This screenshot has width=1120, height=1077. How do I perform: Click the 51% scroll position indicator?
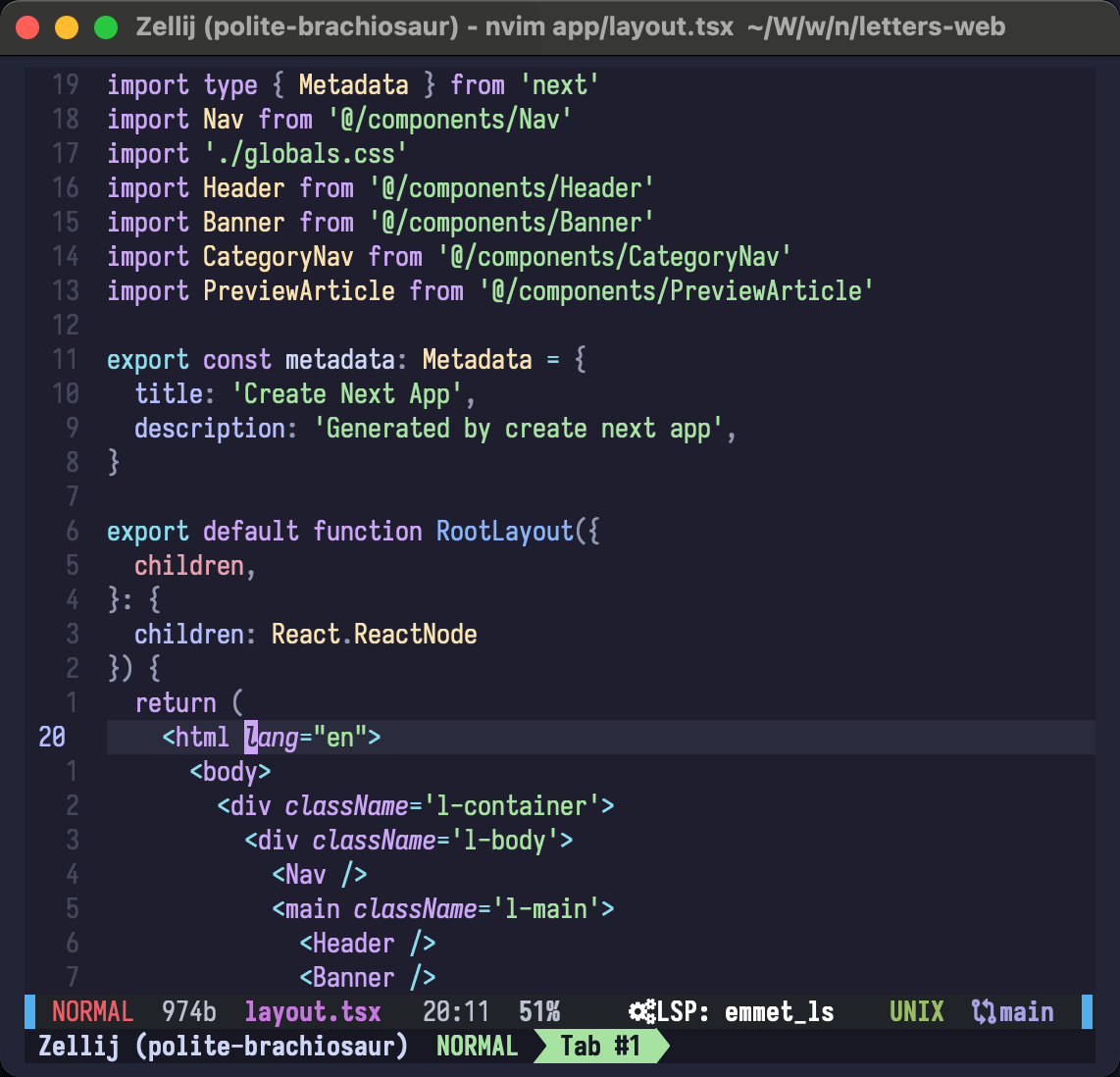[539, 1012]
